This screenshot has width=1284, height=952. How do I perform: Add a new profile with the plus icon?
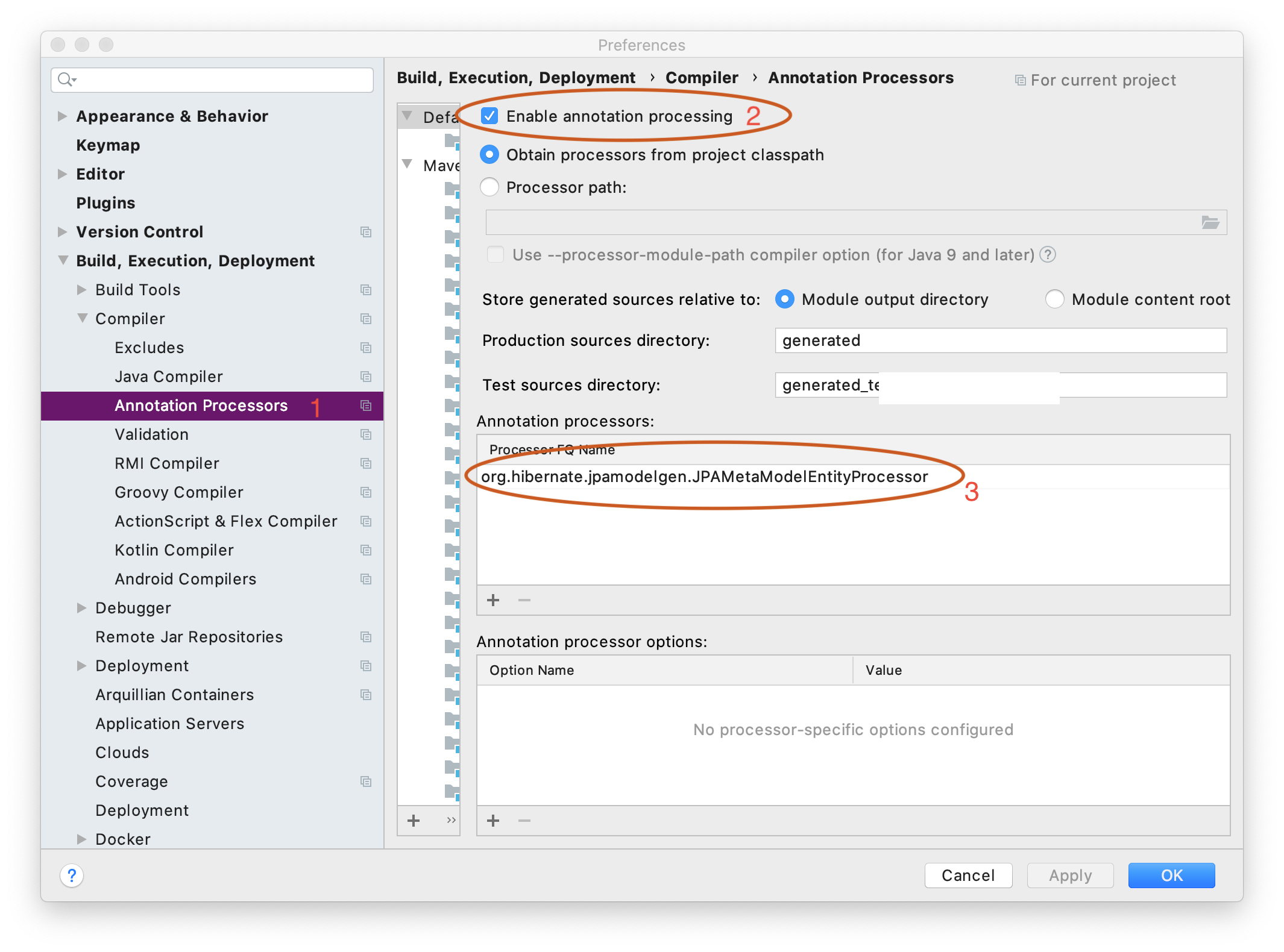point(414,821)
